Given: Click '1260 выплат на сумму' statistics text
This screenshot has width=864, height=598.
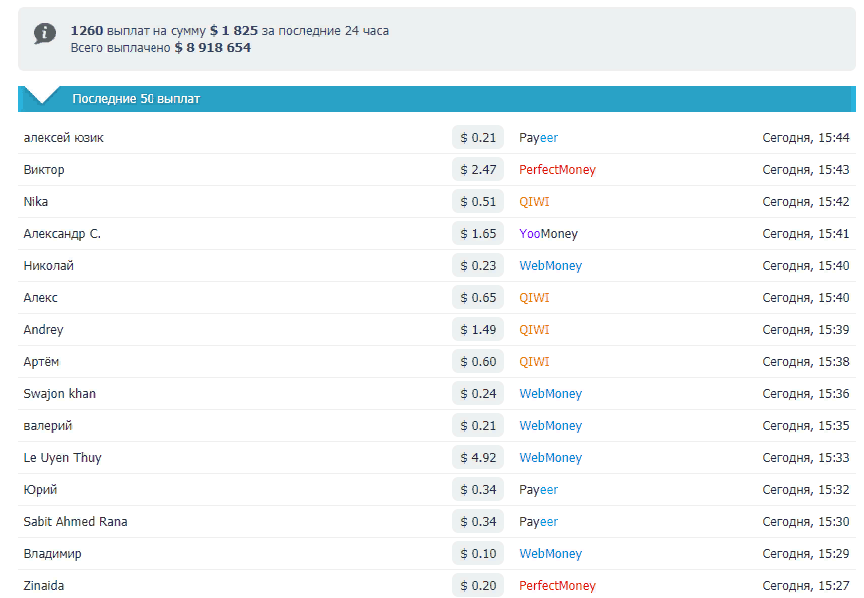Looking at the screenshot, I should click(x=138, y=30).
